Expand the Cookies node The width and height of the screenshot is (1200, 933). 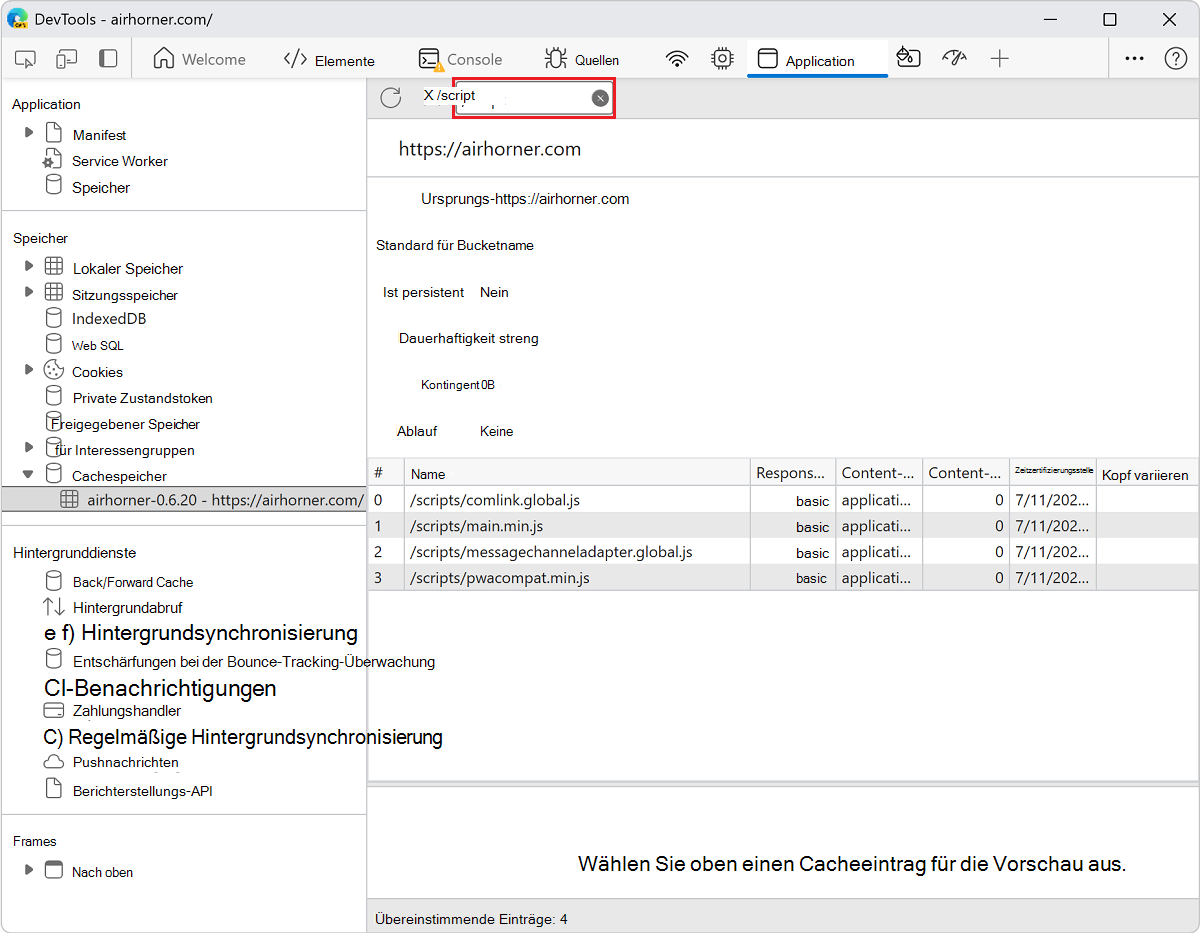coord(29,369)
